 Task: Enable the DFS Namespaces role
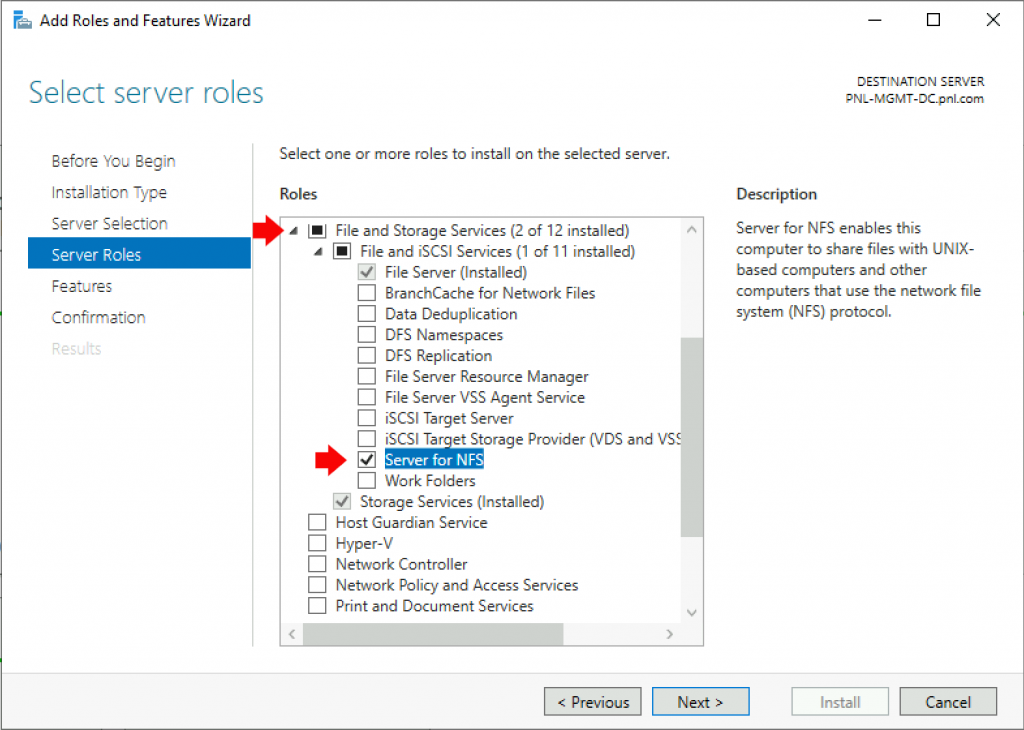[x=366, y=334]
